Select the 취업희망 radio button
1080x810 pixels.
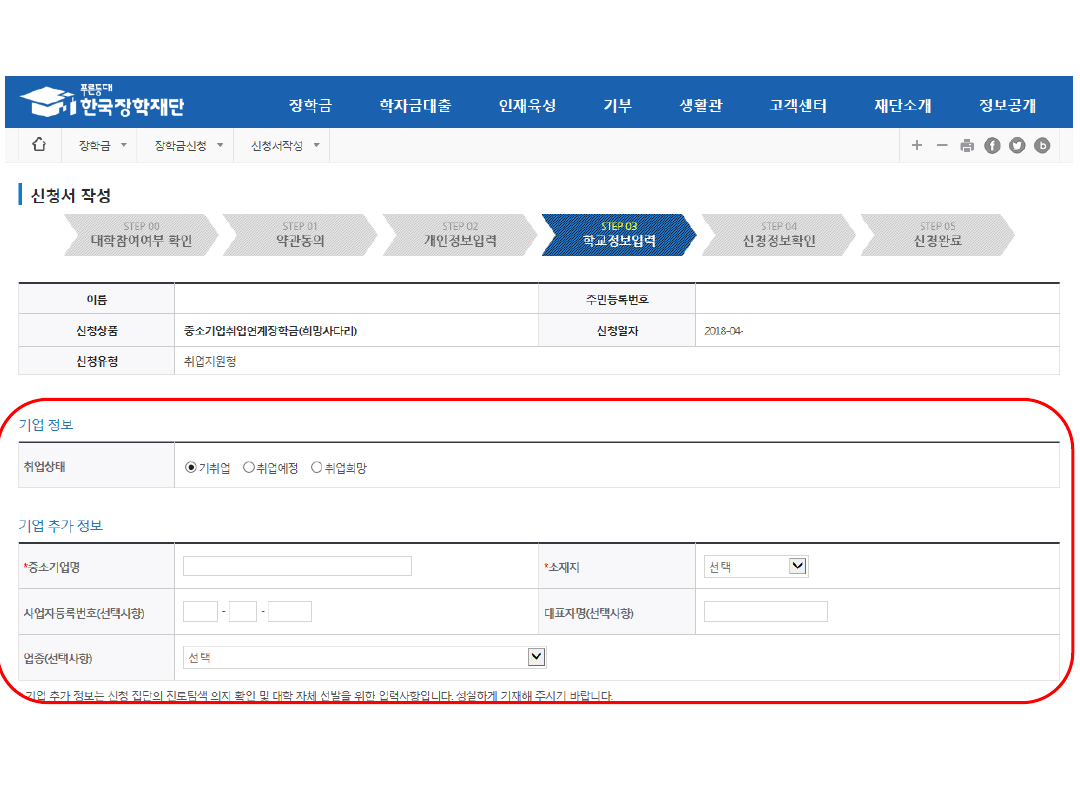[317, 467]
